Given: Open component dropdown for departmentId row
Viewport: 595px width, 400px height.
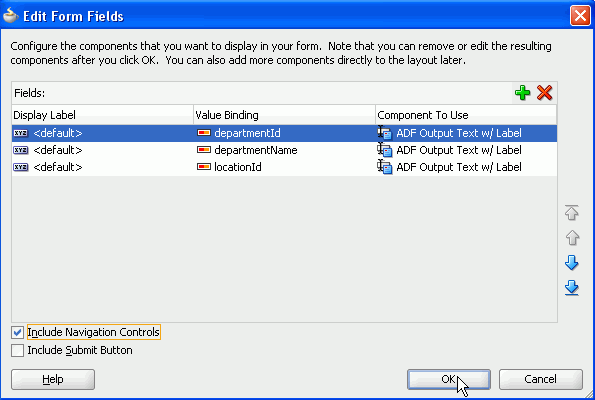Looking at the screenshot, I should click(x=466, y=133).
